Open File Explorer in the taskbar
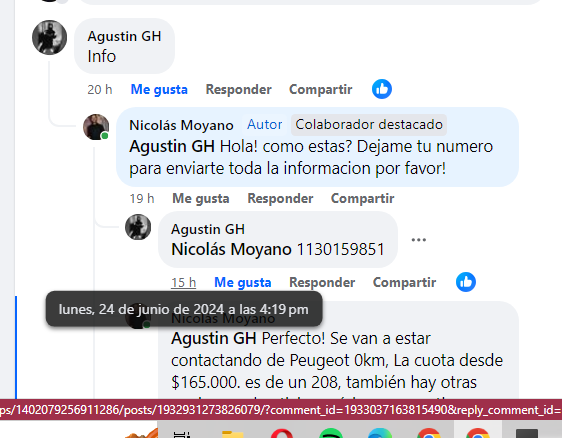Image resolution: width=562 pixels, height=438 pixels. (x=233, y=434)
